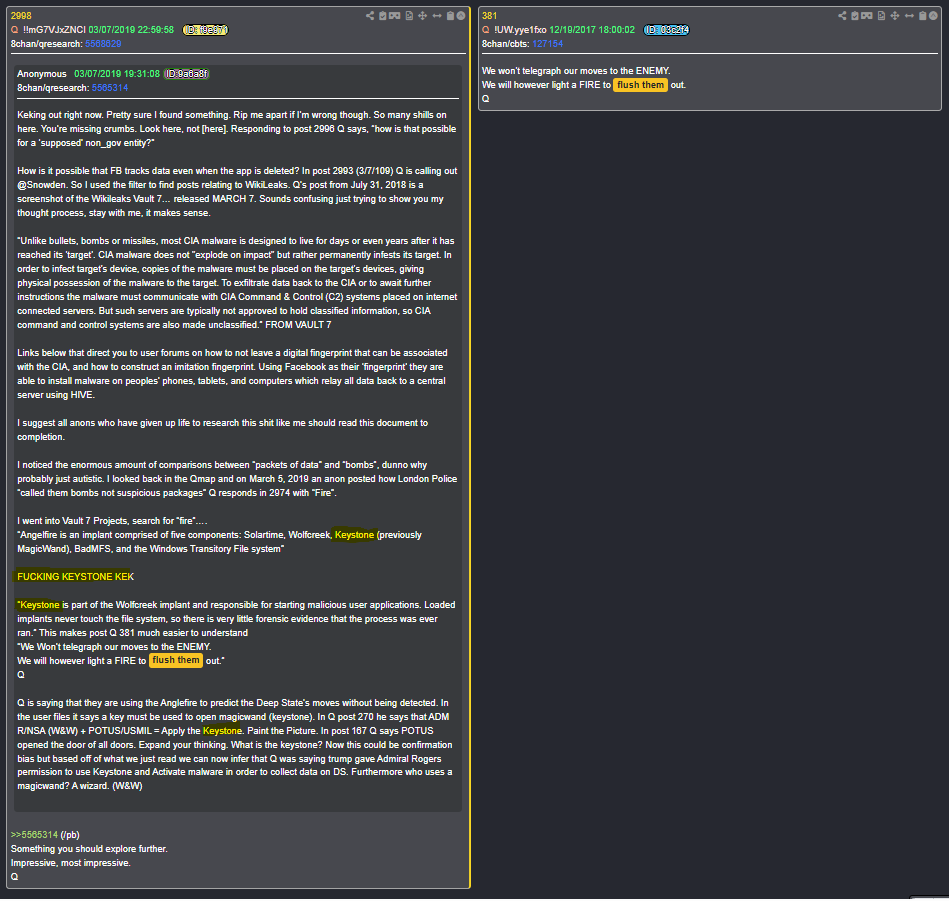Click the Q signature at bottom of post 2998

pos(15,877)
